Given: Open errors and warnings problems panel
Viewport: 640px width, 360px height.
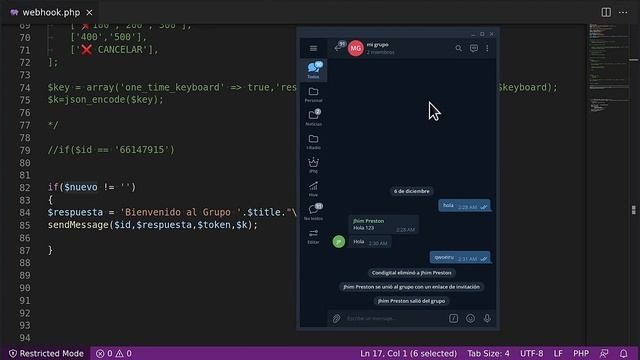Looking at the screenshot, I should [x=113, y=353].
